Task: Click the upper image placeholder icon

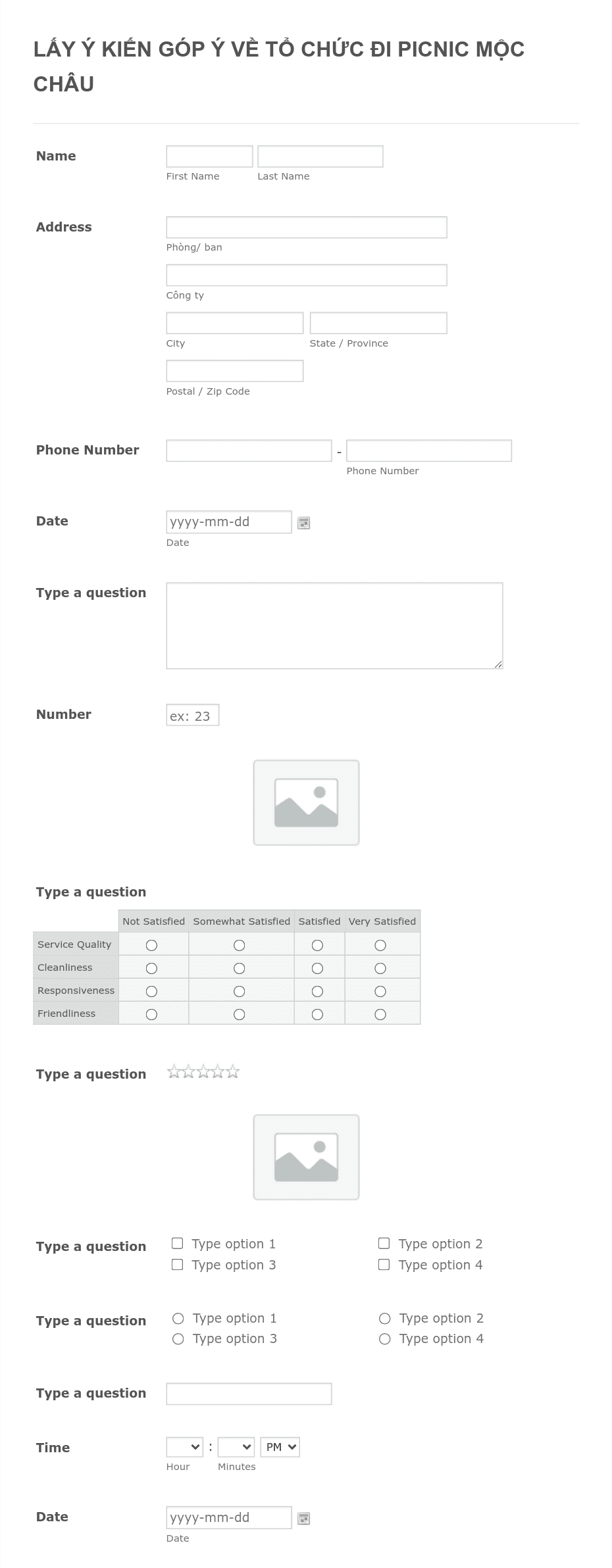Action: pyautogui.click(x=305, y=802)
